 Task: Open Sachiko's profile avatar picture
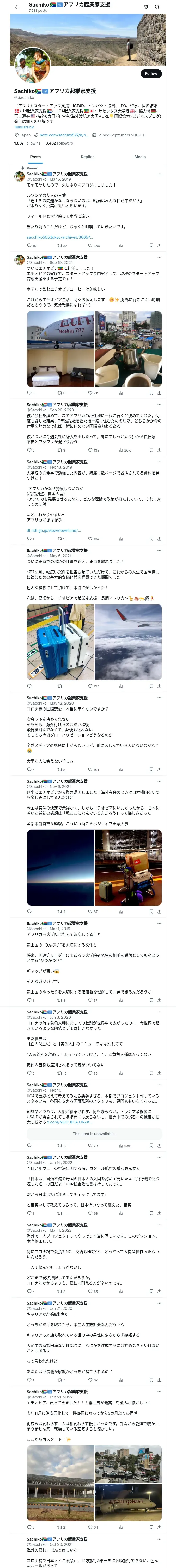point(33,65)
